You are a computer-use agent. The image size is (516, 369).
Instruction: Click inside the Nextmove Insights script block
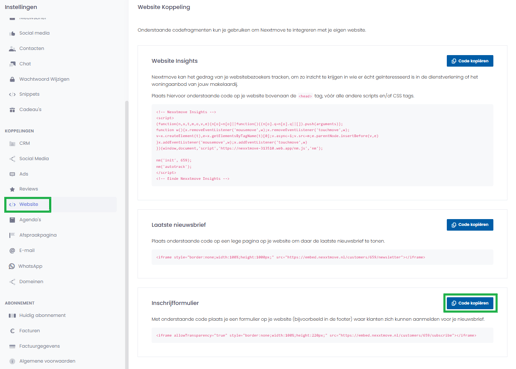pyautogui.click(x=322, y=145)
